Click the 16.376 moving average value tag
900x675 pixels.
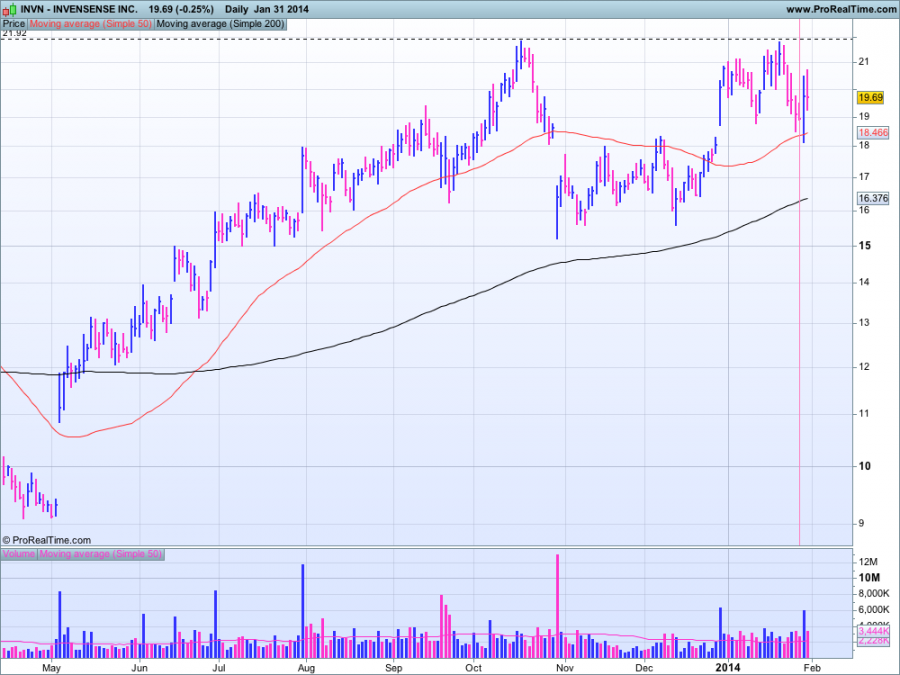coord(872,198)
